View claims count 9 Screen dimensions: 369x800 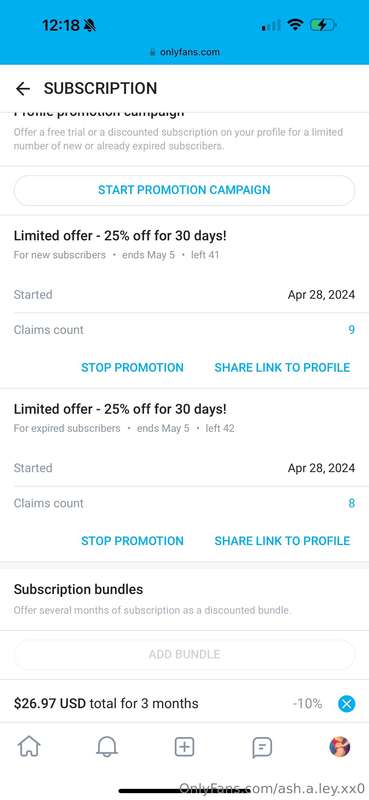pos(352,330)
